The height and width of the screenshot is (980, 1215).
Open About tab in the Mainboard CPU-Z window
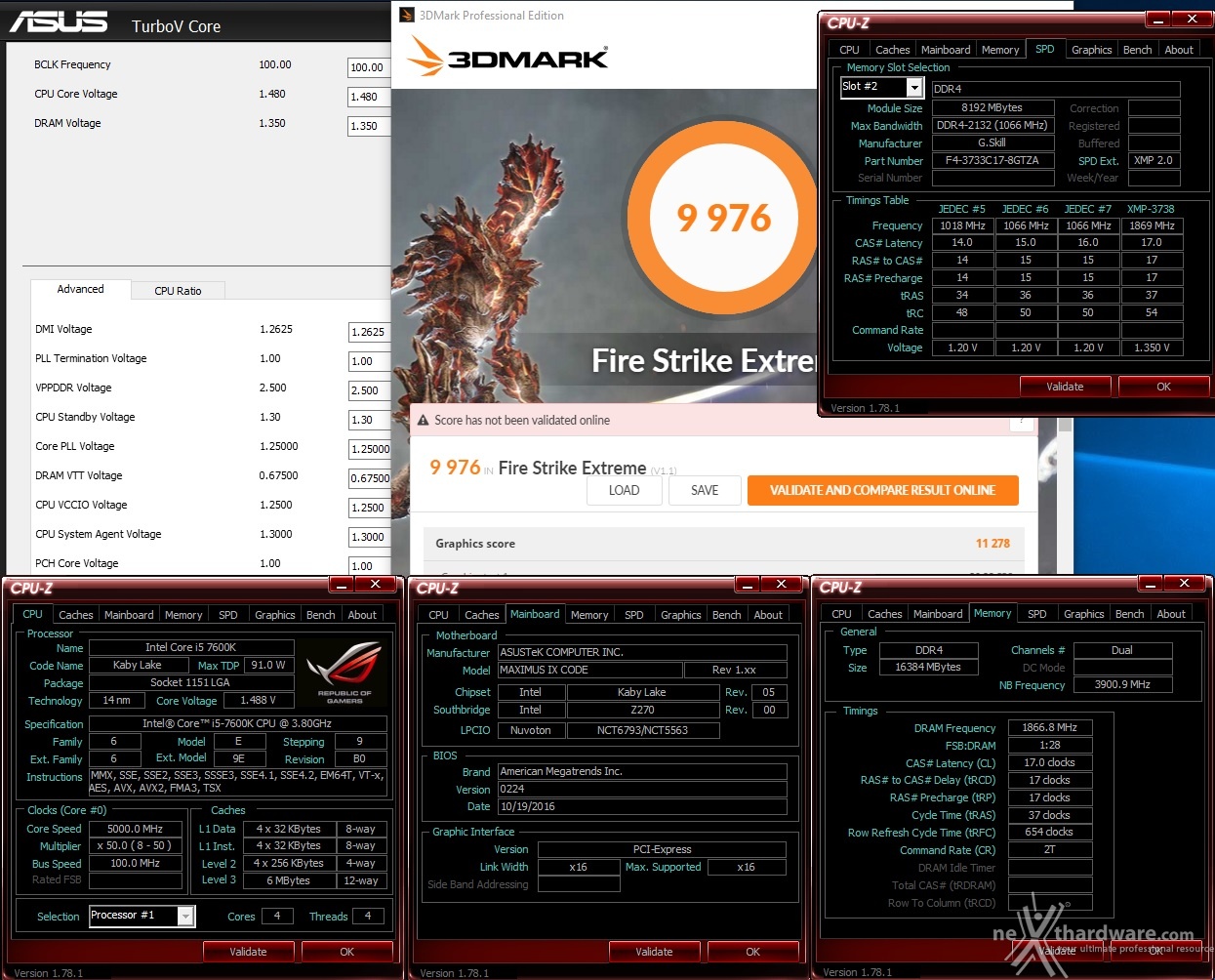click(x=768, y=615)
